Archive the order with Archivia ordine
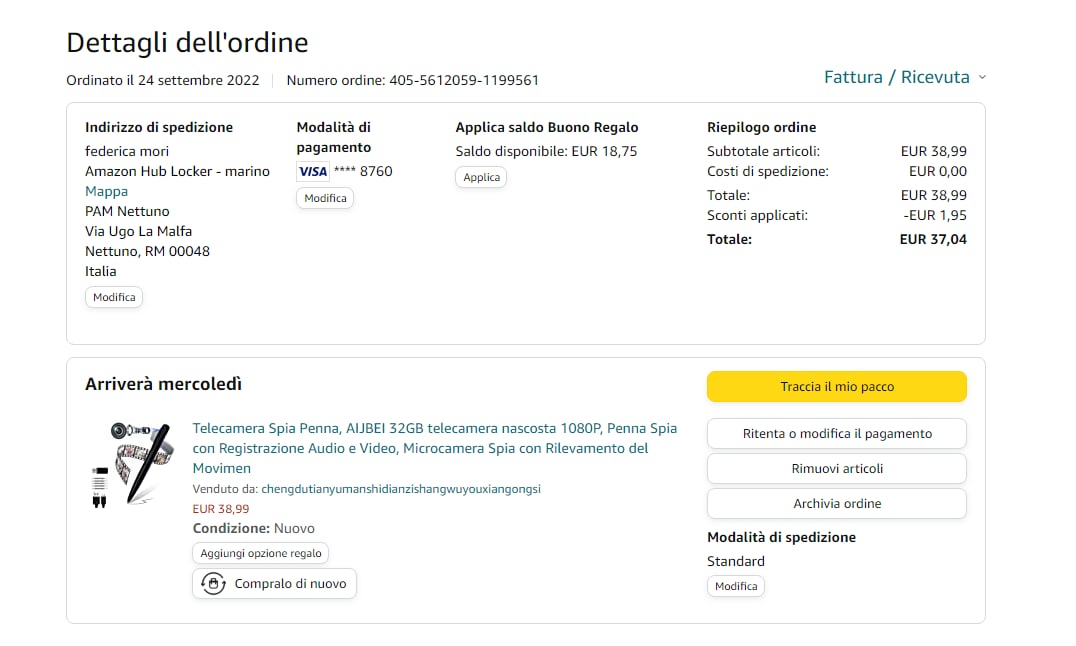This screenshot has height=646, width=1076. 836,504
